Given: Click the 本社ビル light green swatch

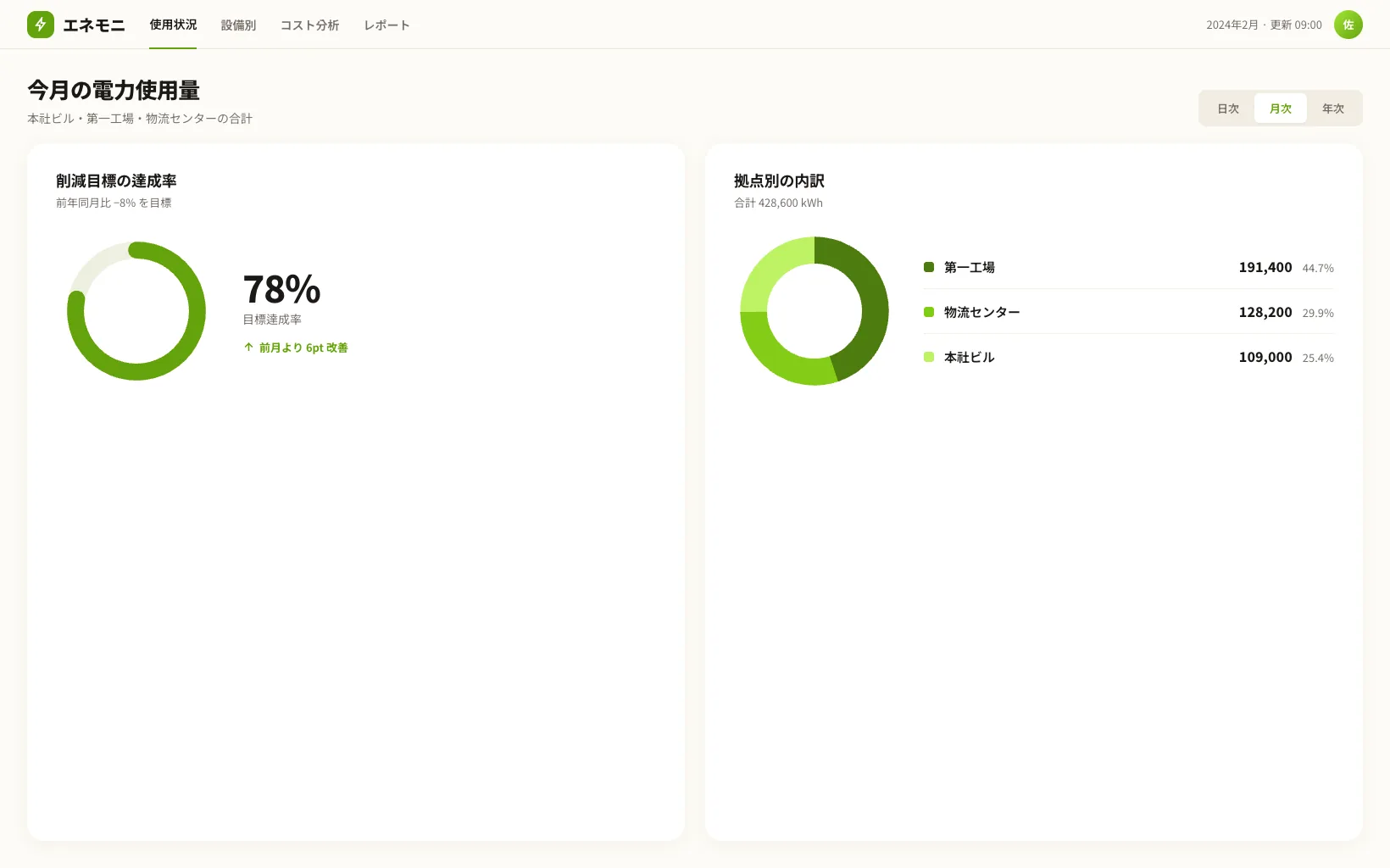Looking at the screenshot, I should pyautogui.click(x=929, y=357).
